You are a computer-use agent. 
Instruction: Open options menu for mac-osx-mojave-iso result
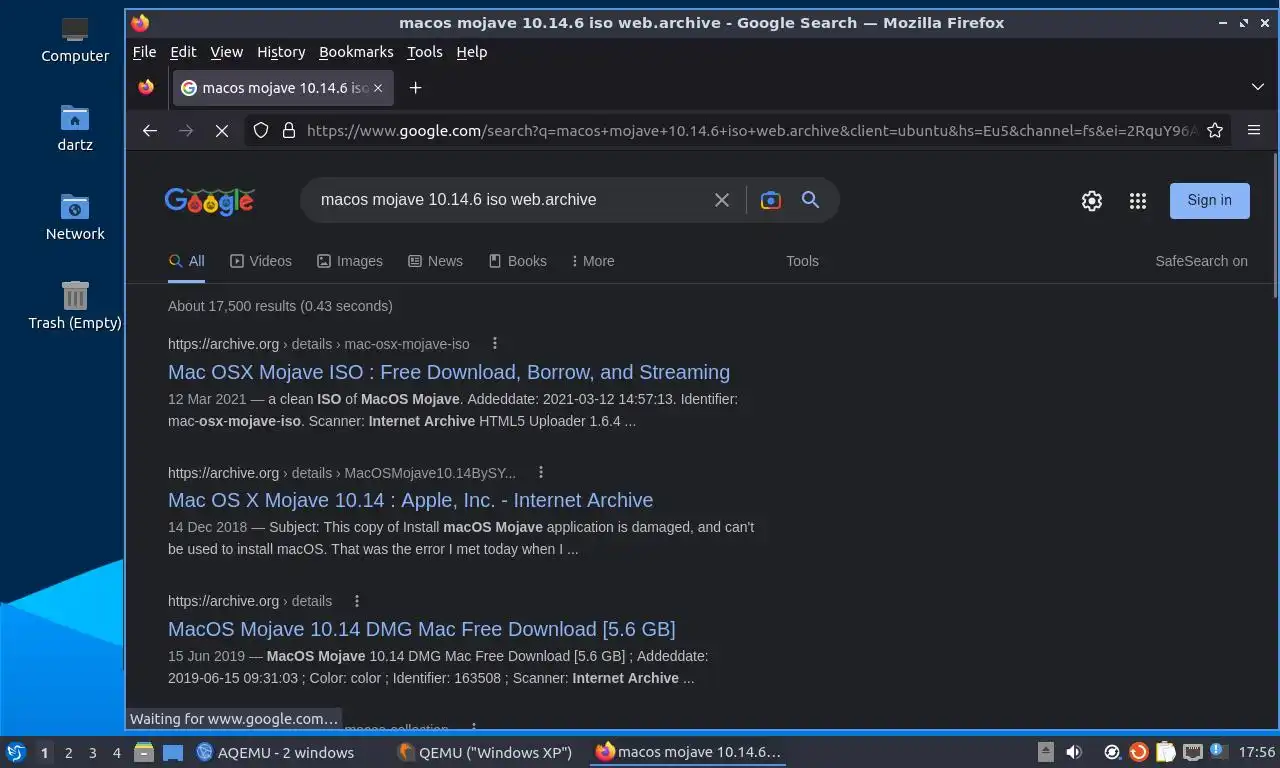[x=494, y=343]
